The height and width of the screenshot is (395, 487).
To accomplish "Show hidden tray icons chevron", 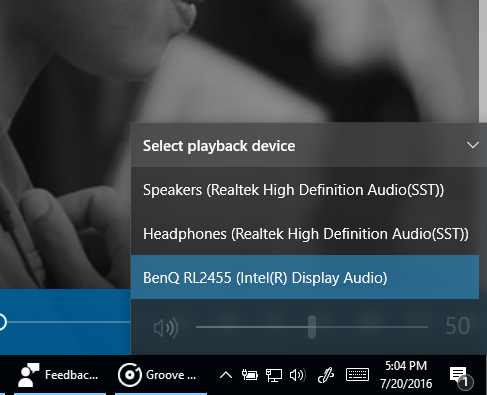I will 226,375.
